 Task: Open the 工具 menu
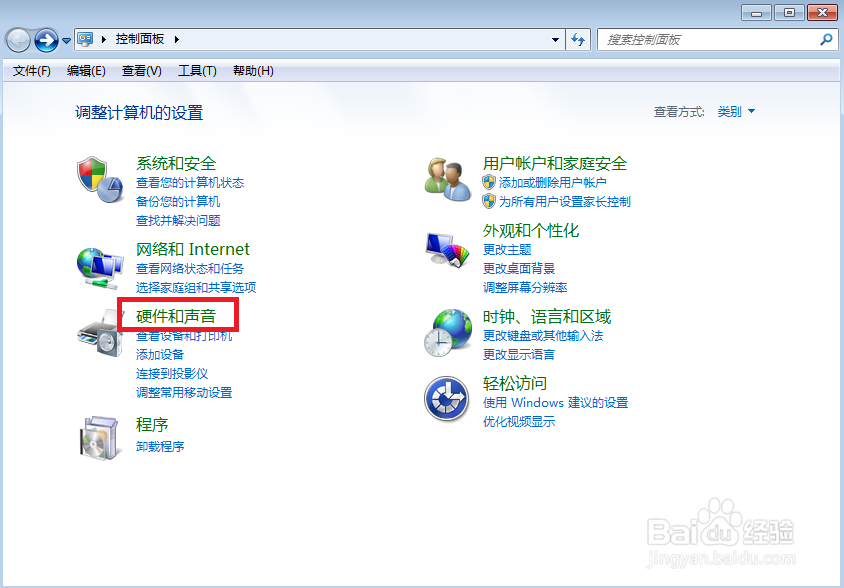coord(196,70)
